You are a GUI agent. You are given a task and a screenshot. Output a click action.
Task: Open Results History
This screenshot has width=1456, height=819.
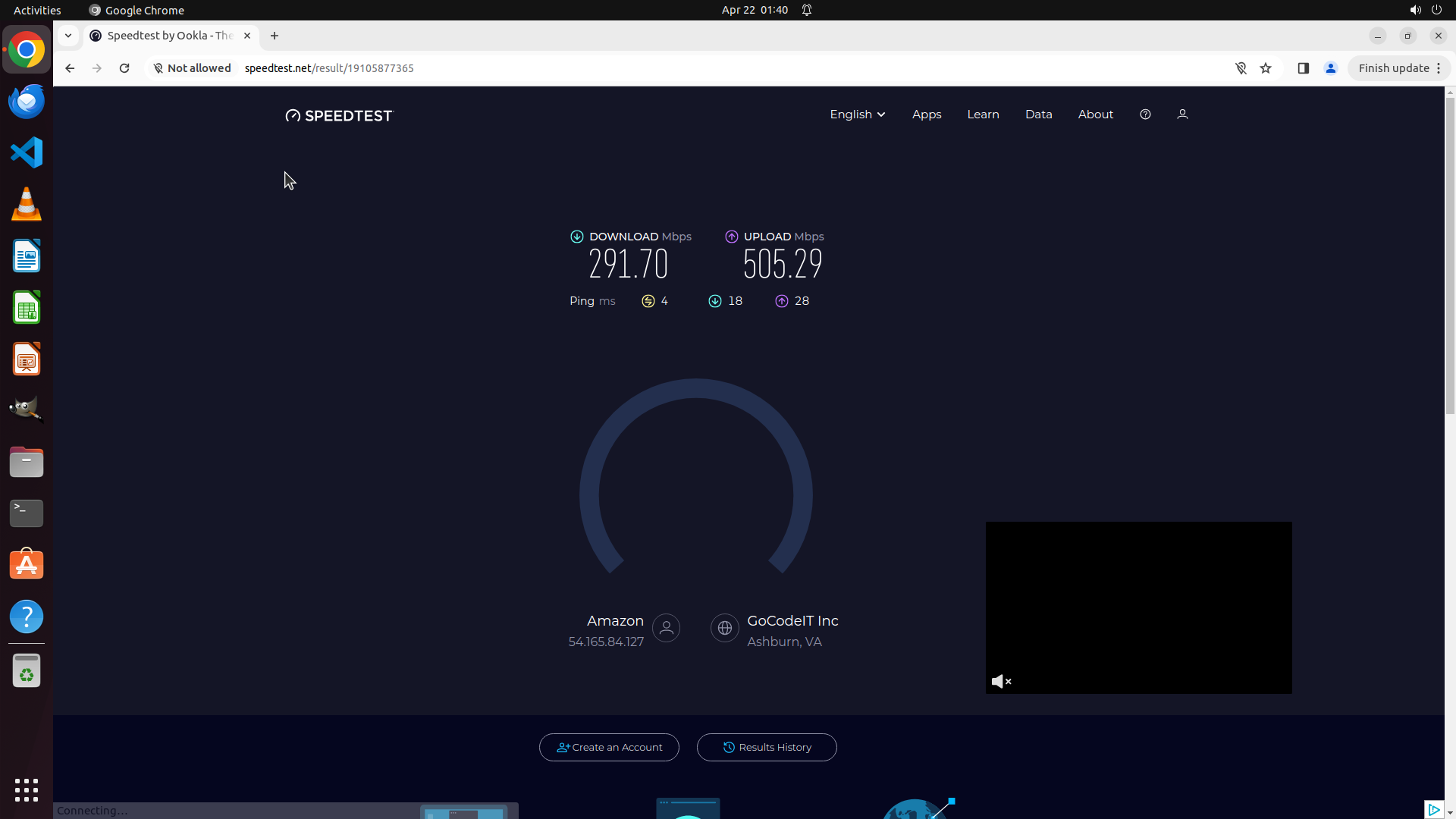tap(767, 747)
